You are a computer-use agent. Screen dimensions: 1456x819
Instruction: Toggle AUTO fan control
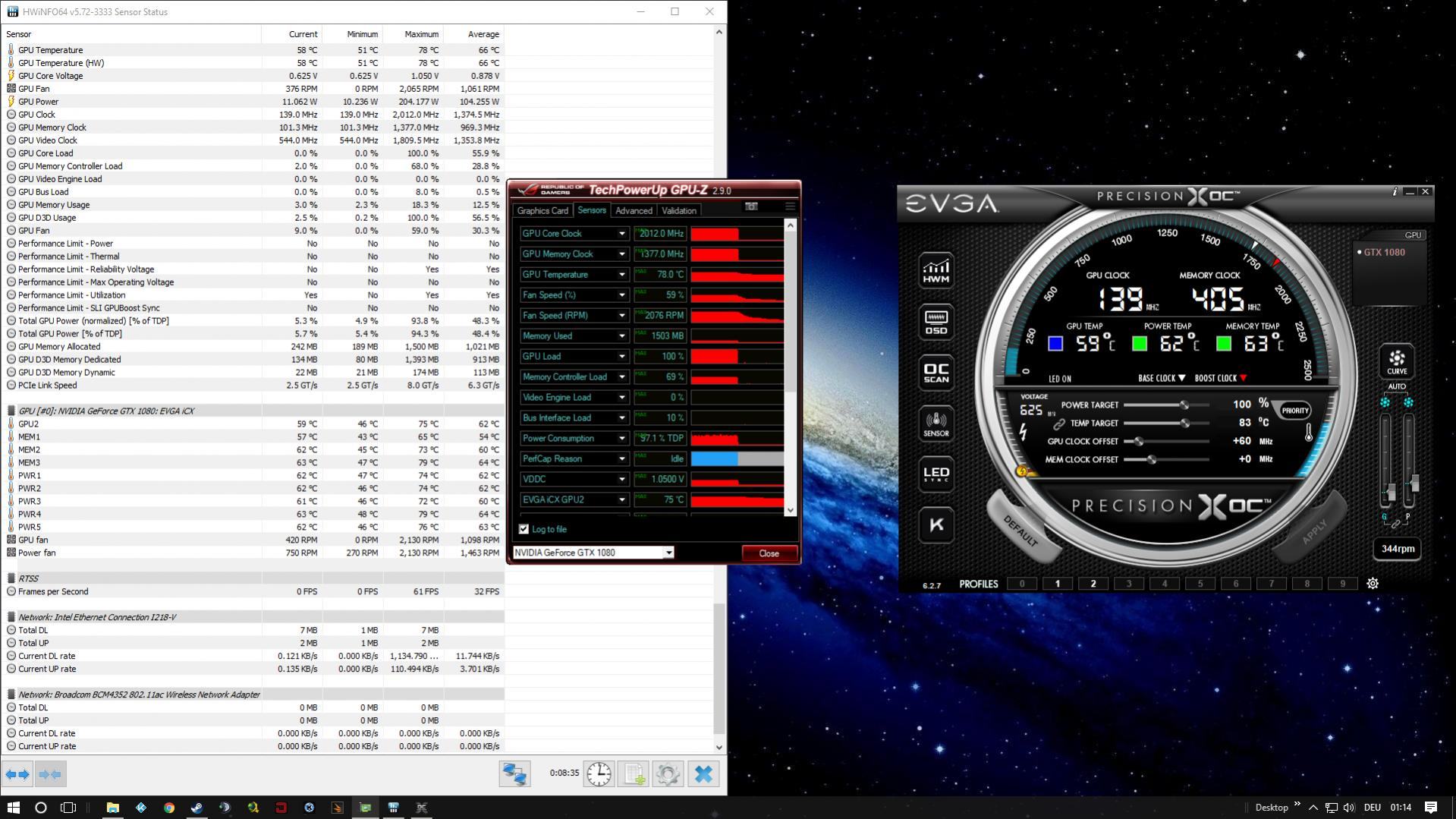point(1396,386)
